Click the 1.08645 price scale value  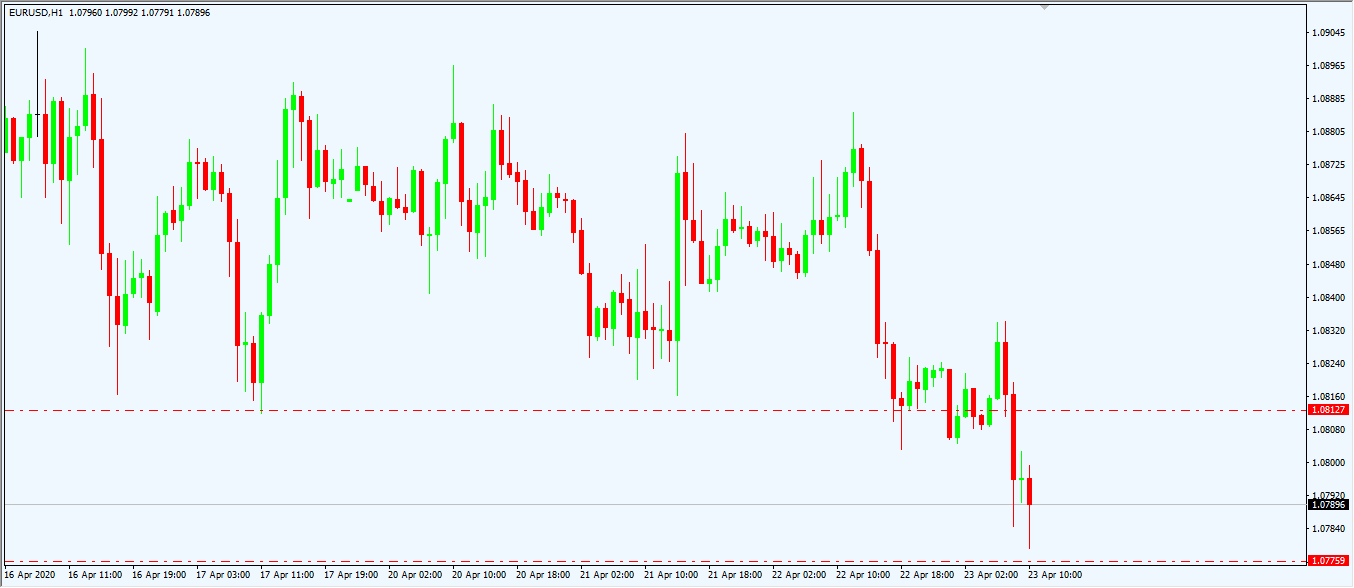(1328, 198)
